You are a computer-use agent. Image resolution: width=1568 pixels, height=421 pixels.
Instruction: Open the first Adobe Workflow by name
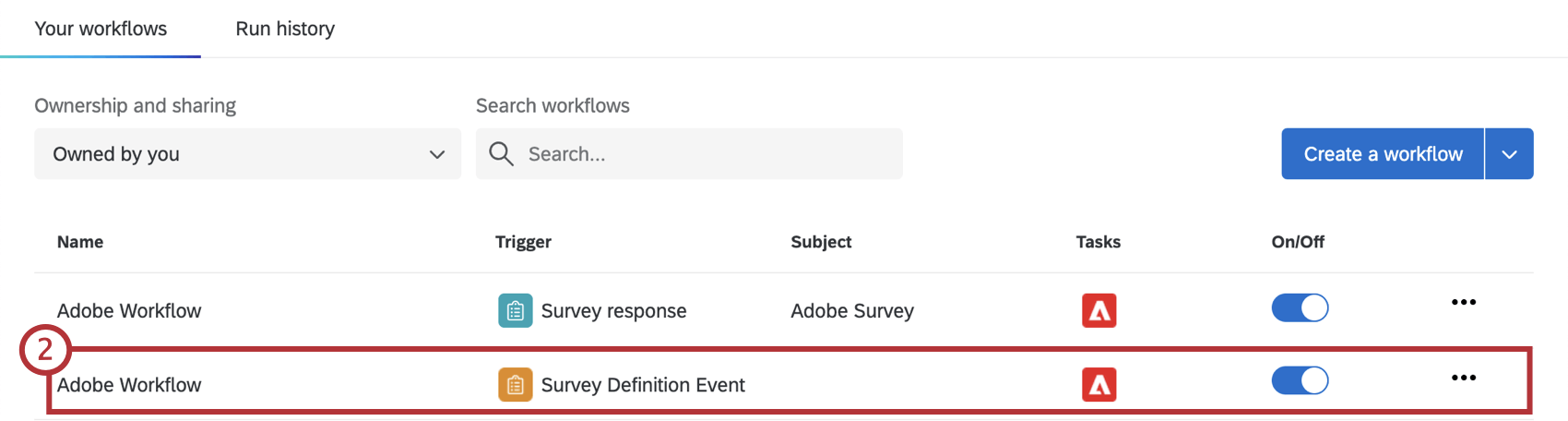tap(129, 311)
